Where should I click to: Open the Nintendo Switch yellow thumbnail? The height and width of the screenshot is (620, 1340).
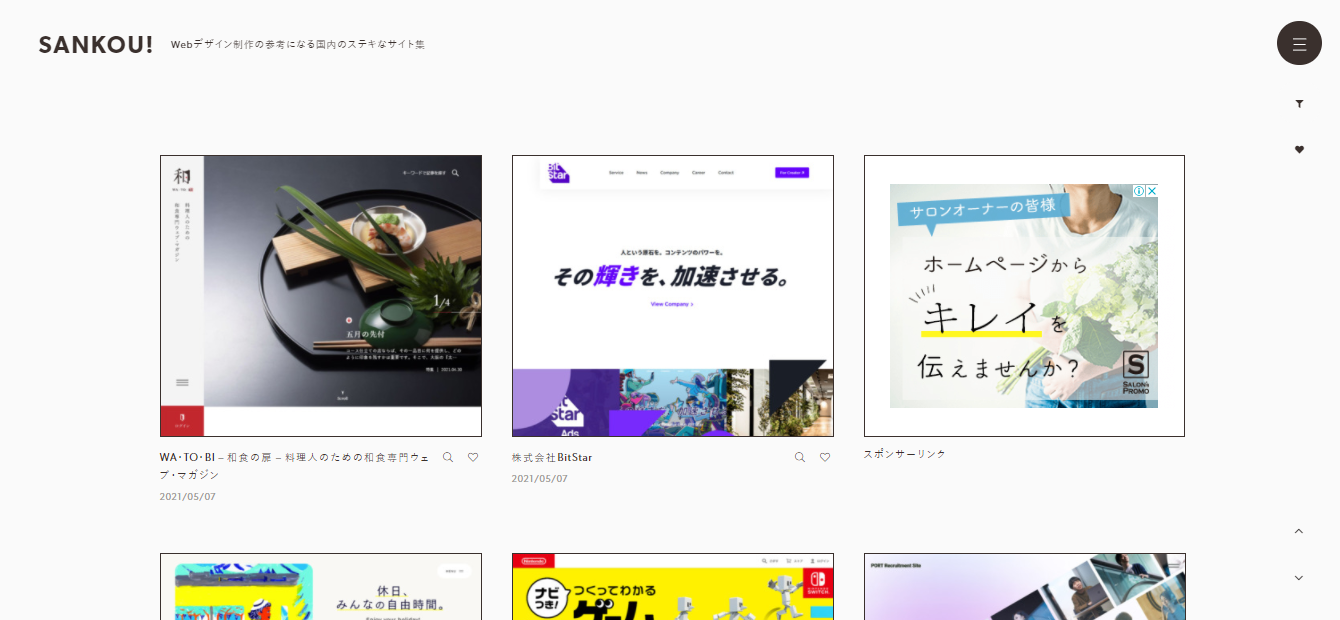672,587
